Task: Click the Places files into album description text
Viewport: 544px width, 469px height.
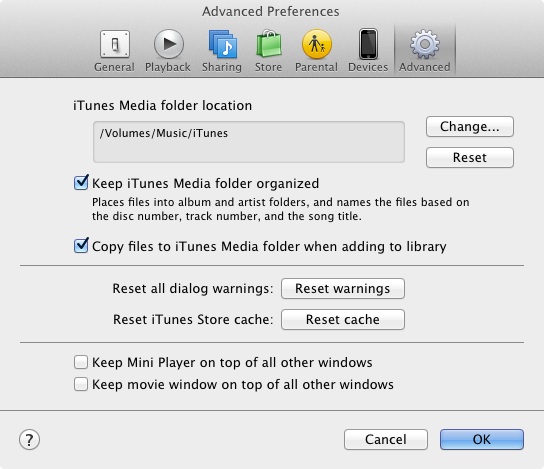Action: coord(280,209)
